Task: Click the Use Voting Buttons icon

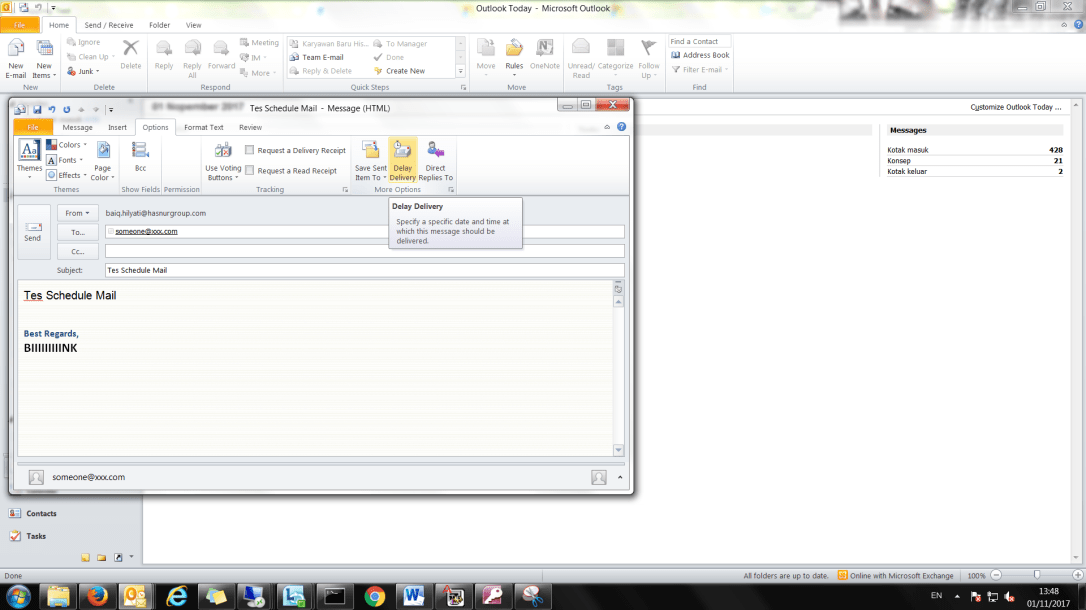Action: [x=222, y=151]
